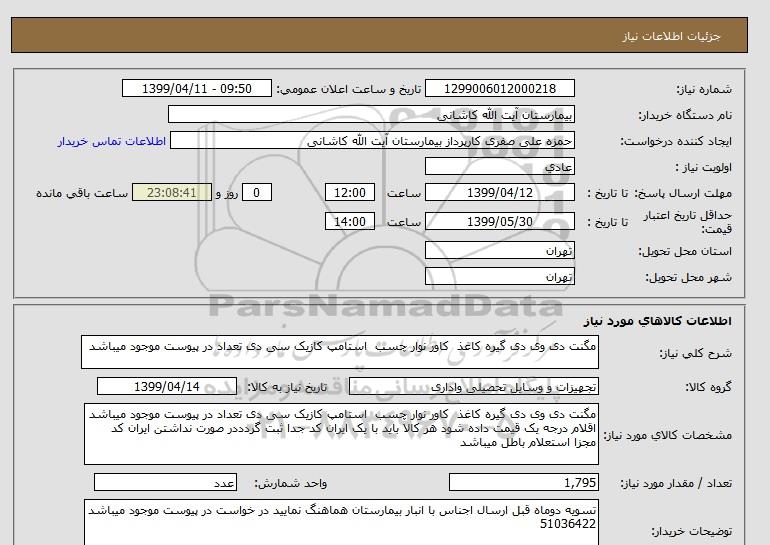This screenshot has height=545, width=770.
Task: Select the general need description text box
Action: click(340, 352)
